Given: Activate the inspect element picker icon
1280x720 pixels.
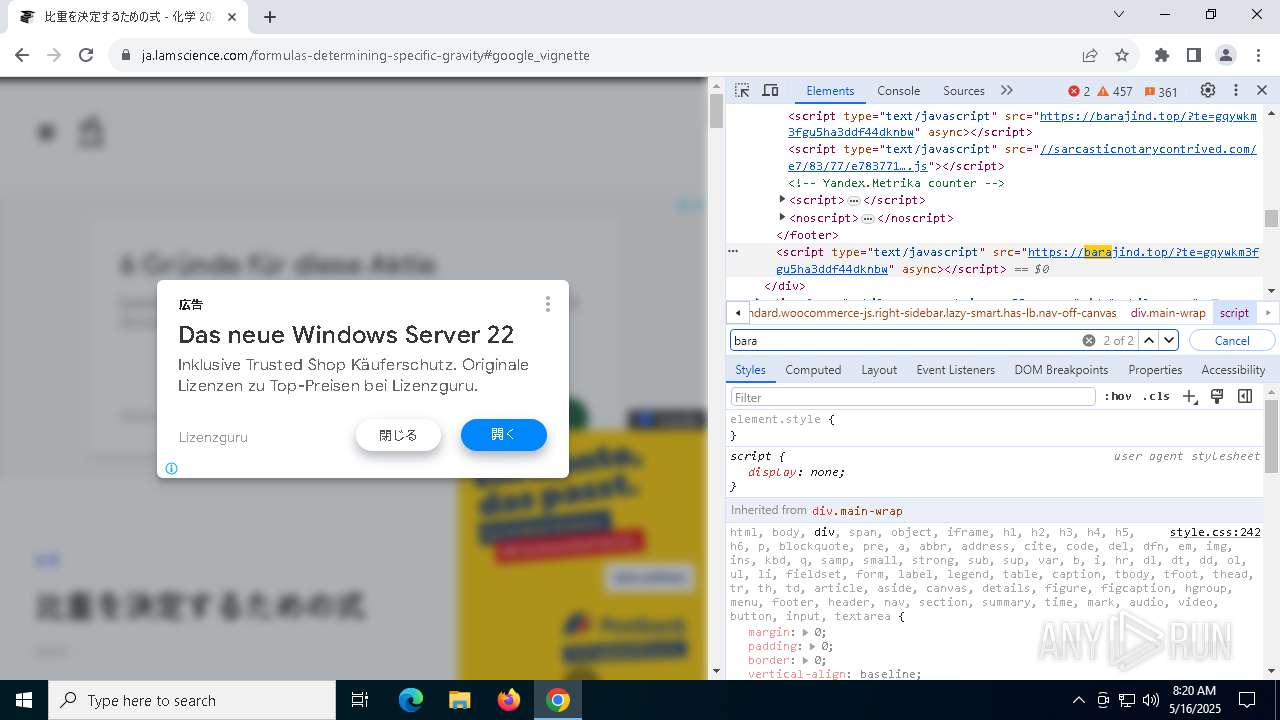Looking at the screenshot, I should point(742,91).
